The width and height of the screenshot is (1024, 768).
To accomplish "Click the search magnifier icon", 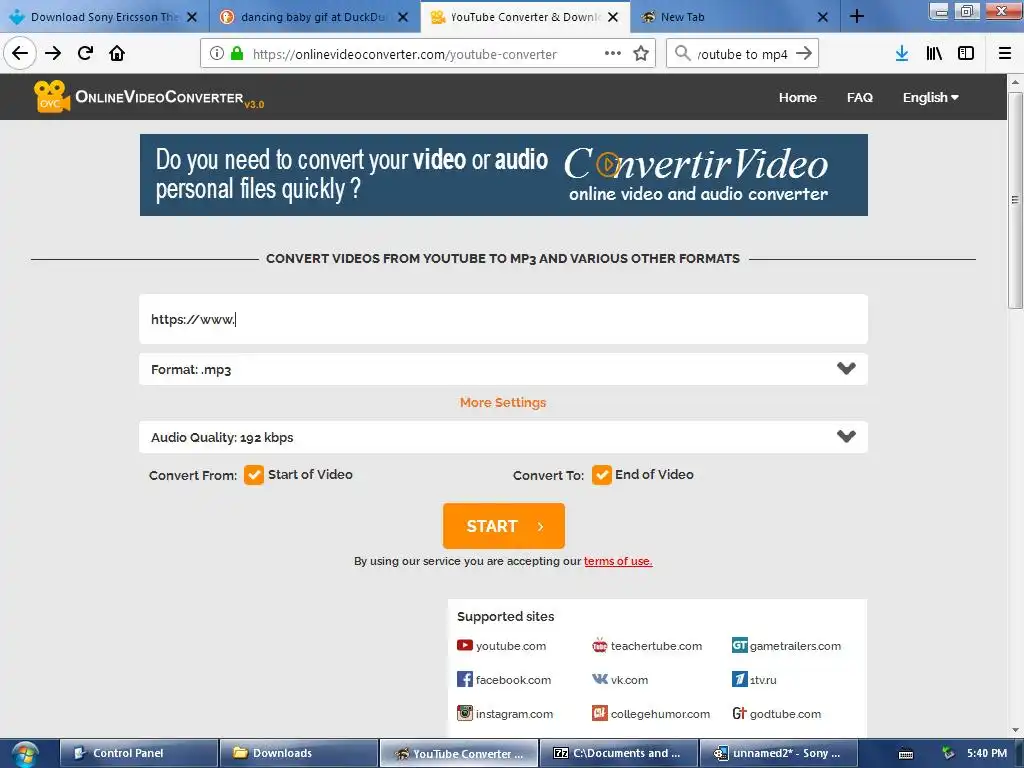I will click(682, 54).
